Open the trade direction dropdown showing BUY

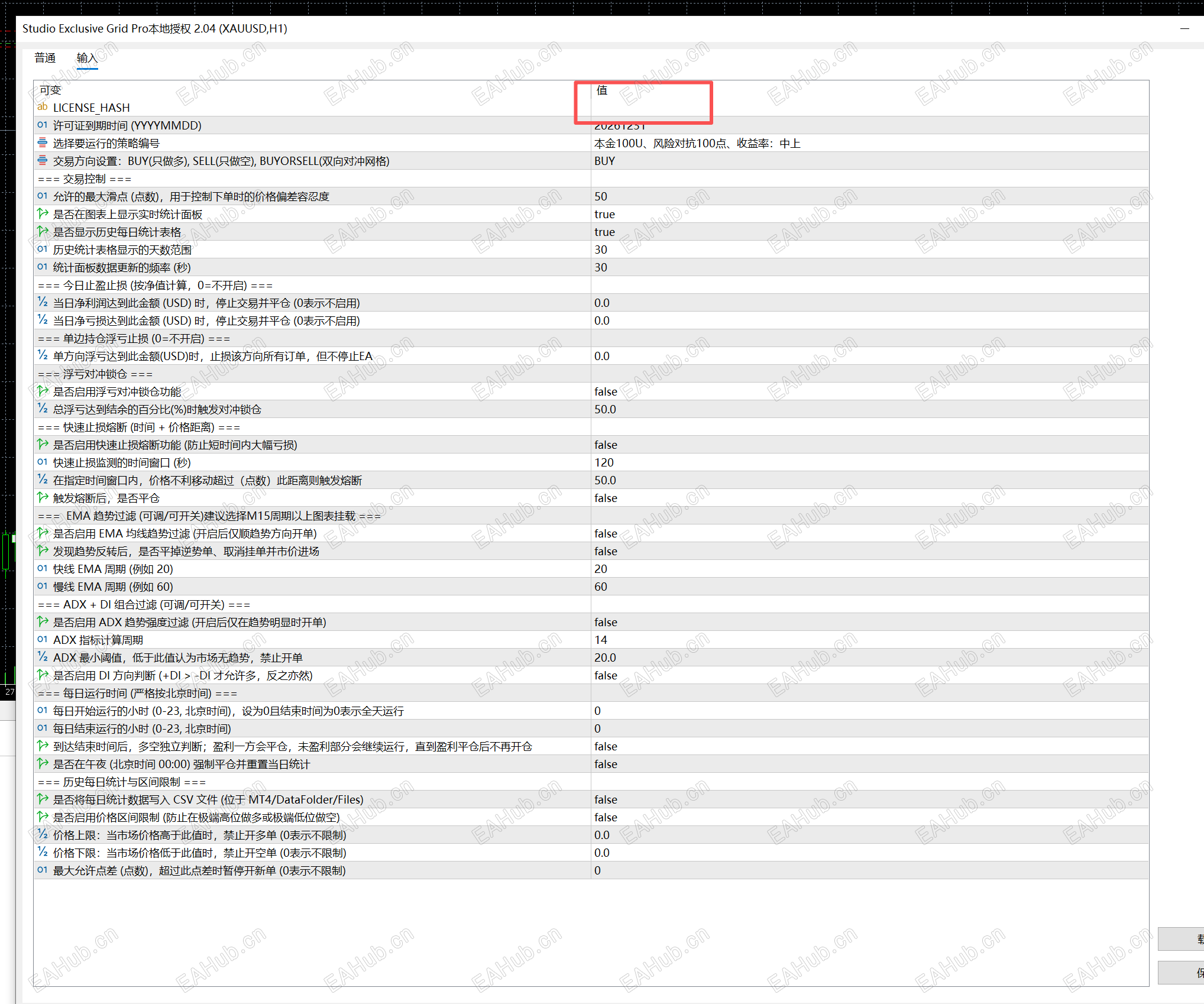coord(604,161)
